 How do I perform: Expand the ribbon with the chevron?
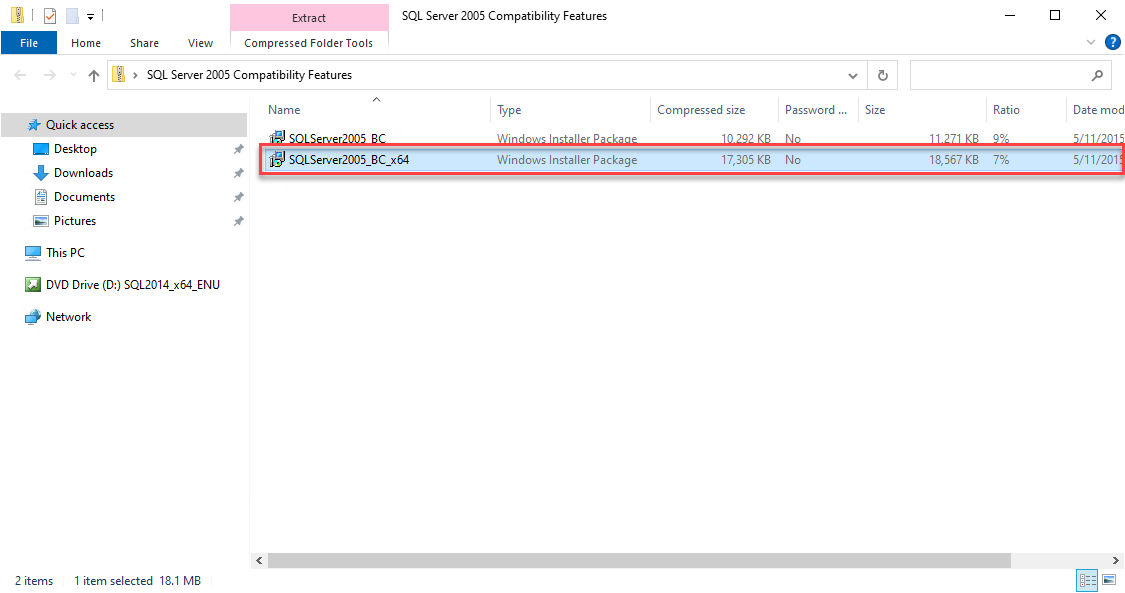[1091, 42]
